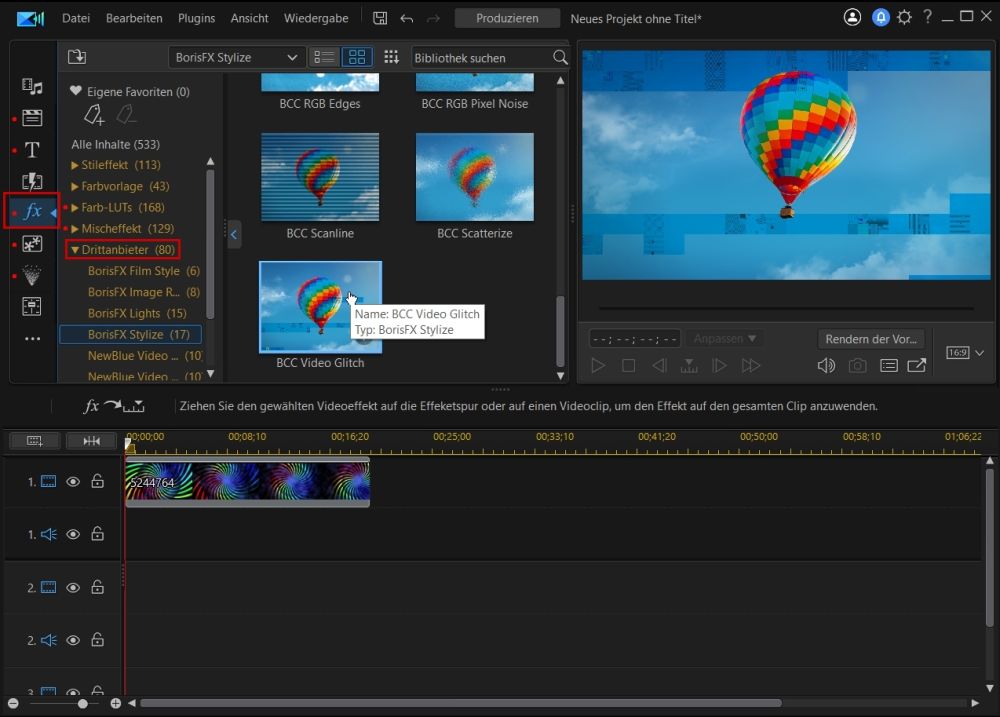Open the Wiedergabe menu
Screen dimensions: 1000x717
316,18
